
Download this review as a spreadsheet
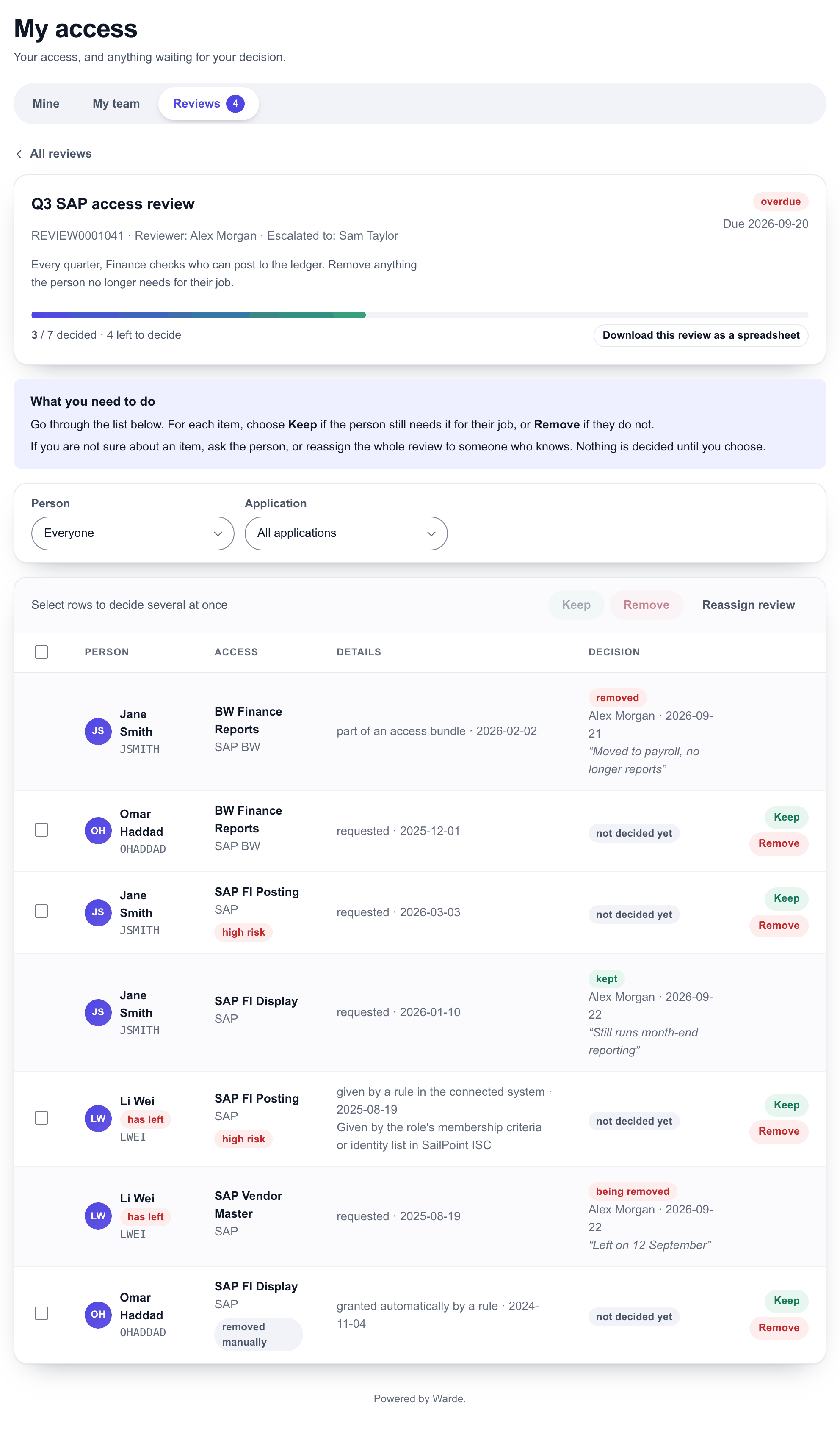(701, 335)
